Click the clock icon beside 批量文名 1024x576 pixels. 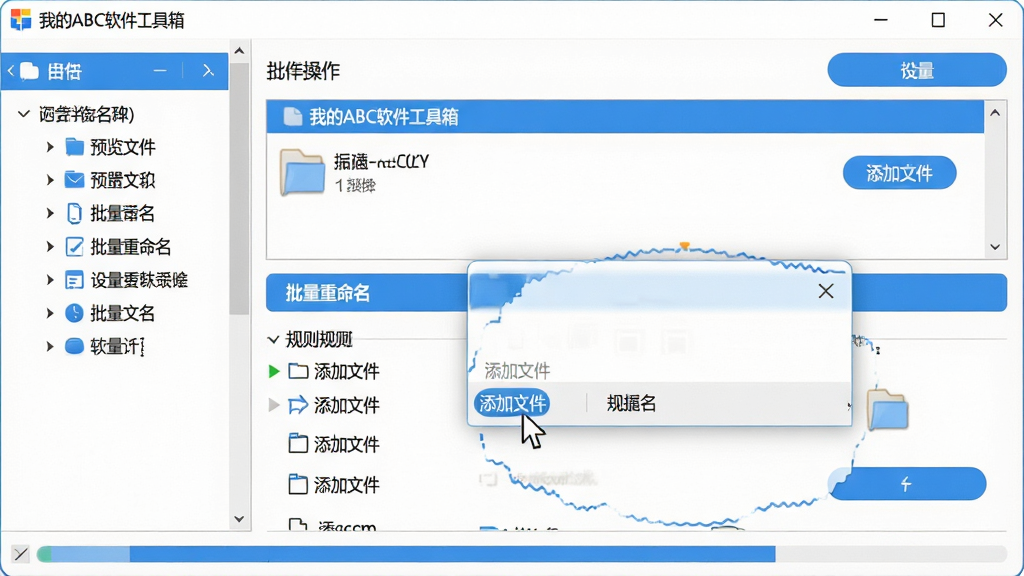[x=74, y=313]
